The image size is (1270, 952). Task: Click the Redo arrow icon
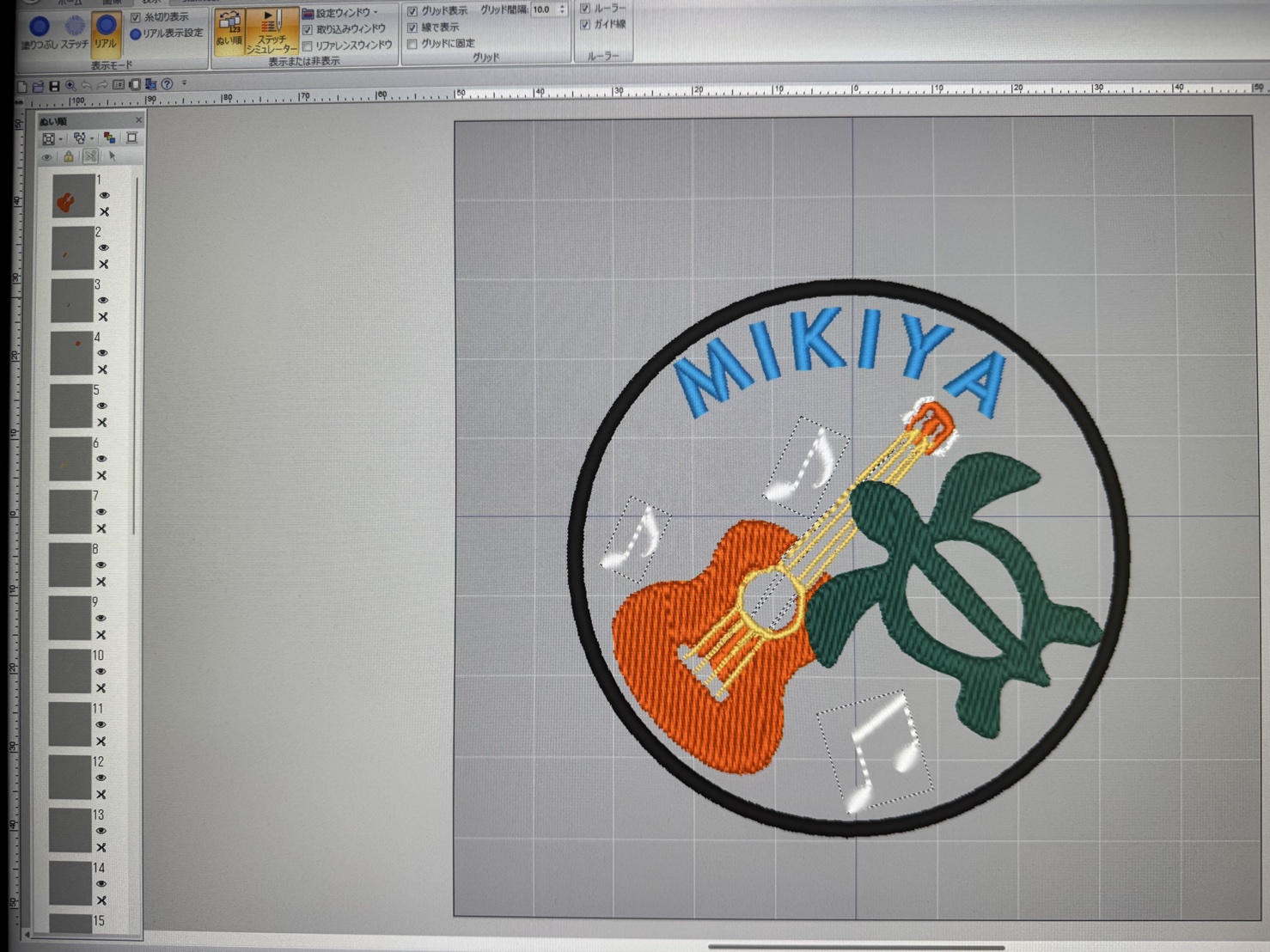click(102, 85)
